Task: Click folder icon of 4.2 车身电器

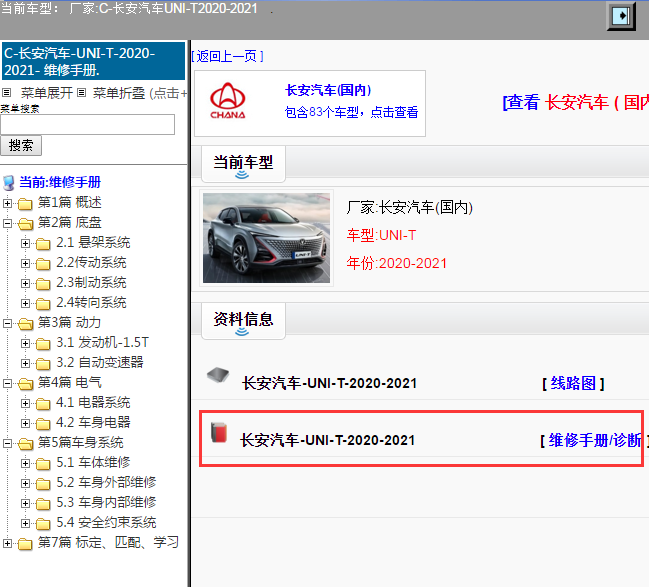Action: click(43, 423)
